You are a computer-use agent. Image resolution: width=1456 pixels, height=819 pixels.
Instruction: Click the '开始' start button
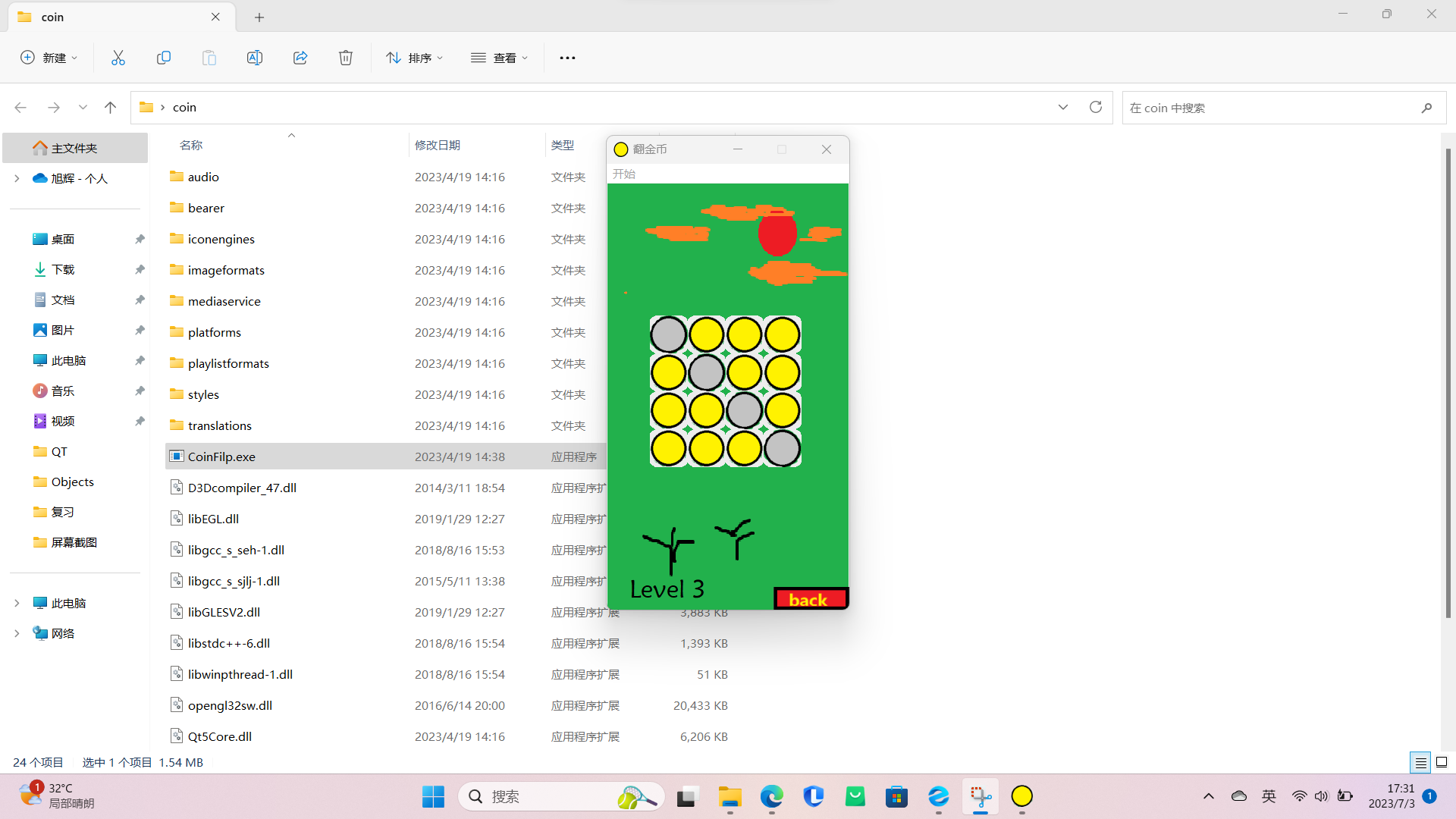(624, 174)
